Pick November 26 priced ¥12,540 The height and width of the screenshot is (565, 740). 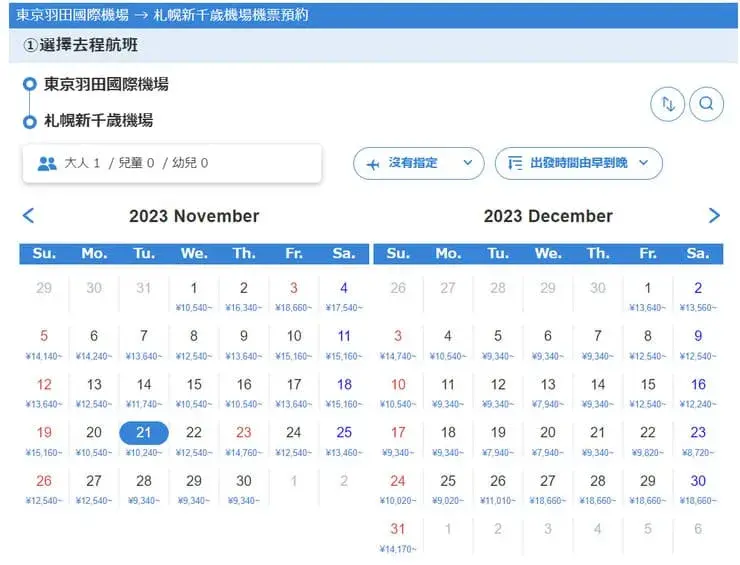click(x=44, y=488)
